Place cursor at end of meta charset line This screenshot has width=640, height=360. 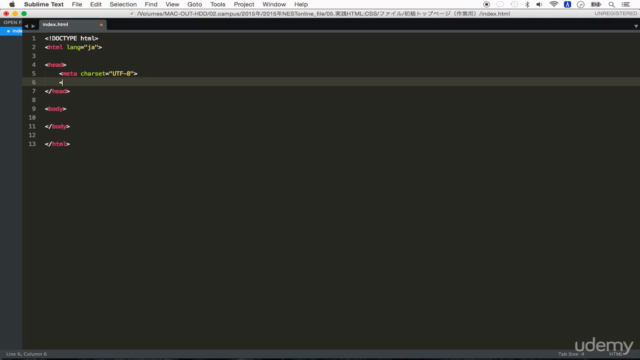(138, 74)
